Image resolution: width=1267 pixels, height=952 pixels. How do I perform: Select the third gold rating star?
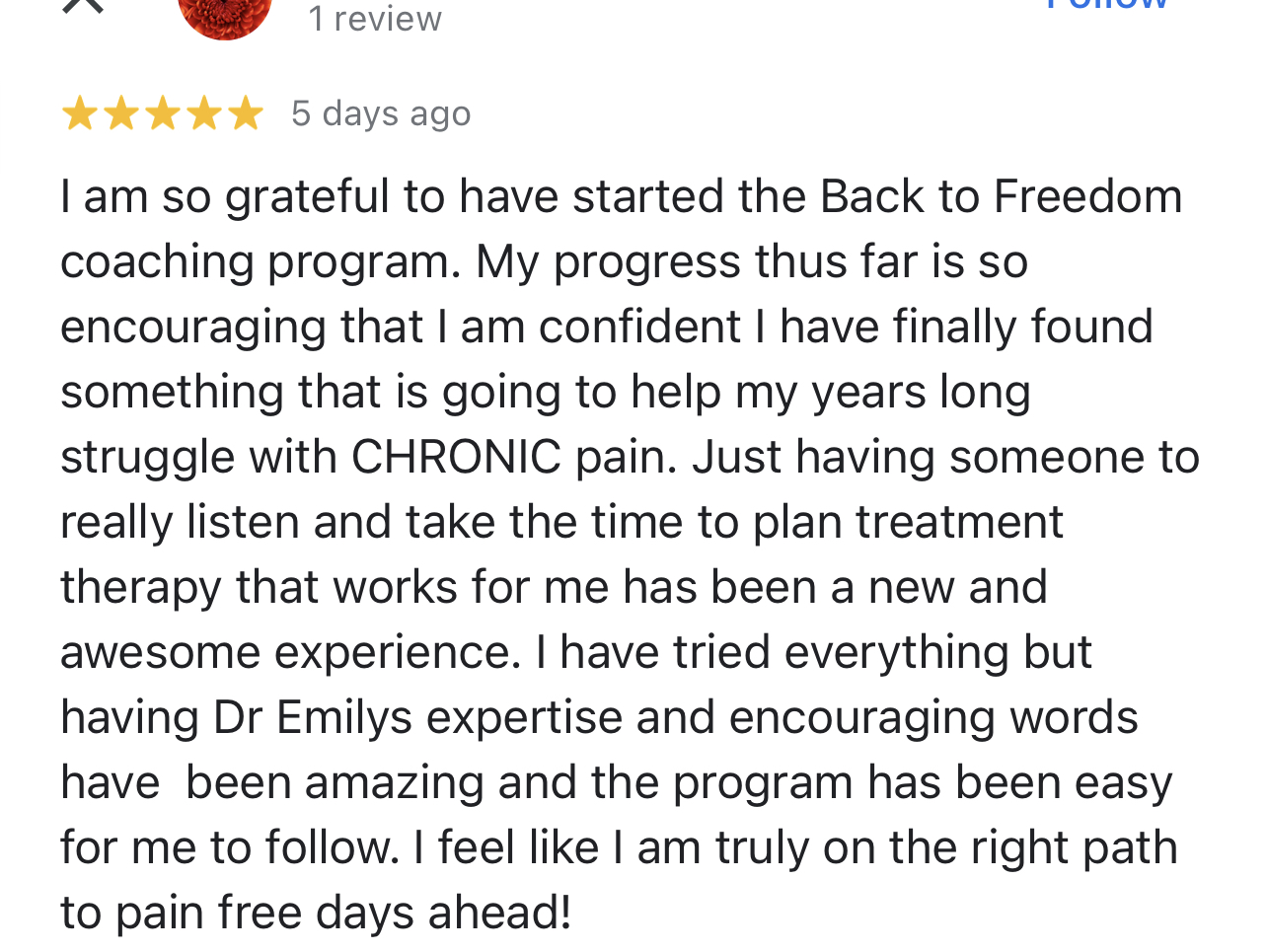click(162, 114)
